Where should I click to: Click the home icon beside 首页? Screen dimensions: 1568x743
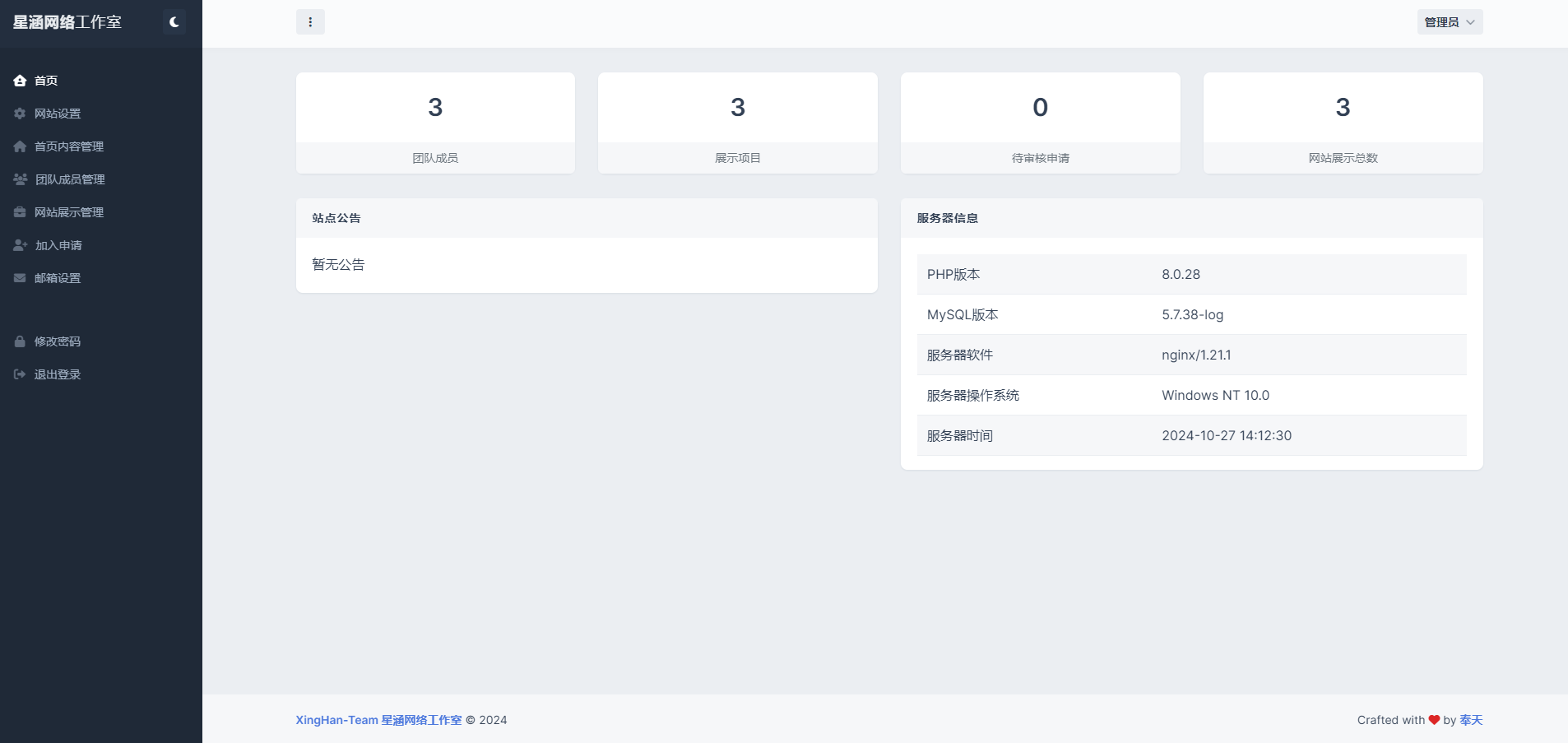(x=20, y=81)
